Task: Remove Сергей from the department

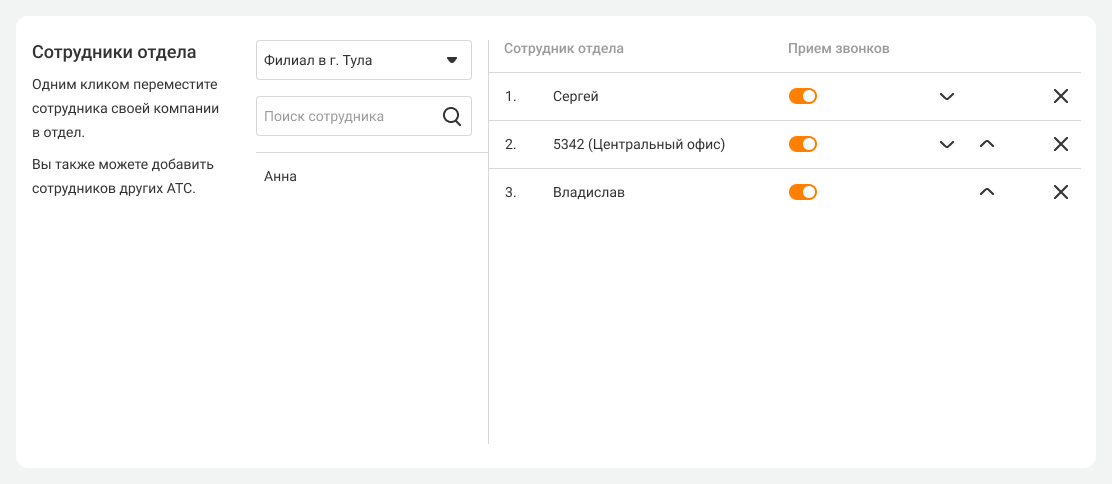Action: click(x=1061, y=97)
